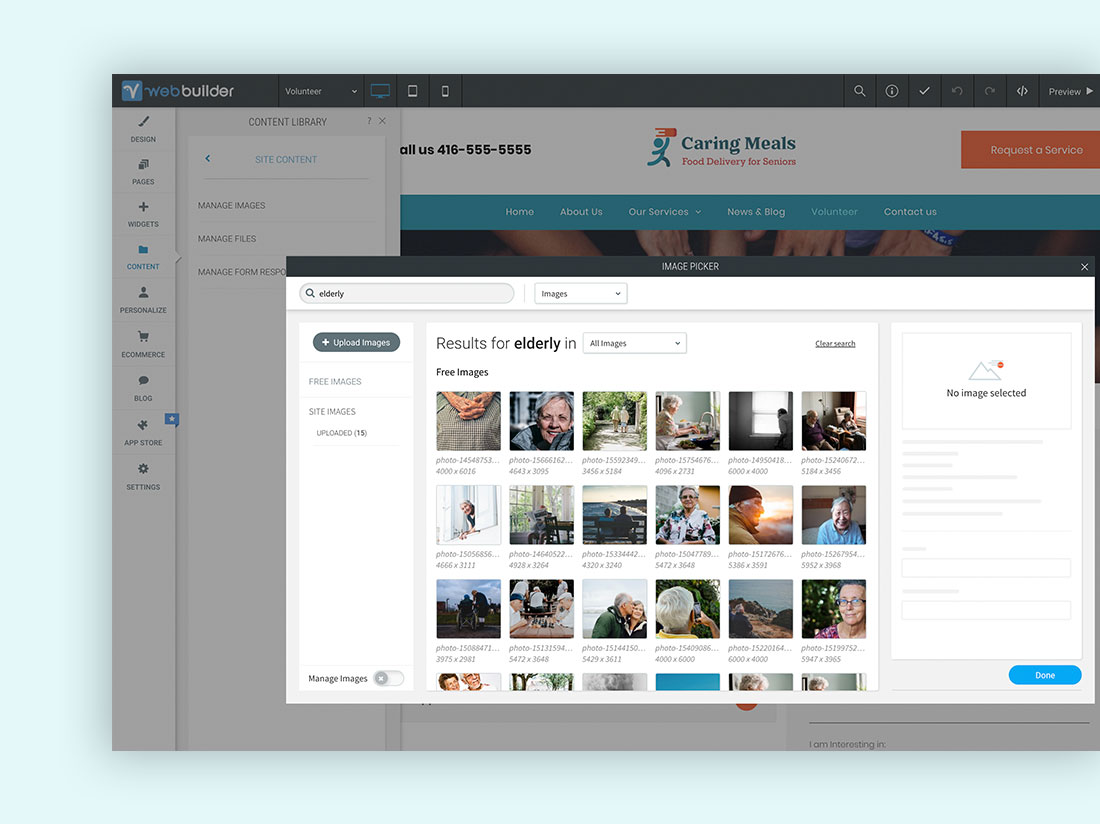
Task: Open the Volunteer page selector dropdown
Action: 320,90
